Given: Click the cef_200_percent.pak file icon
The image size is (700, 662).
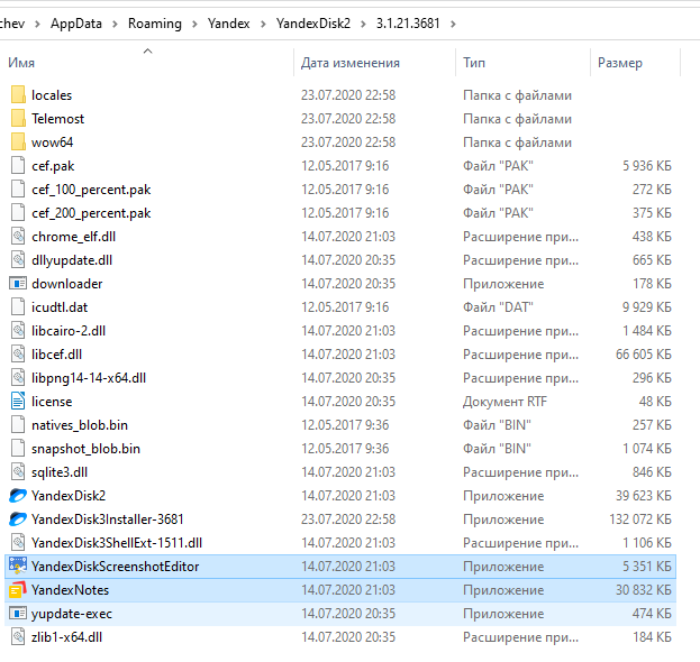Looking at the screenshot, I should tap(18, 213).
